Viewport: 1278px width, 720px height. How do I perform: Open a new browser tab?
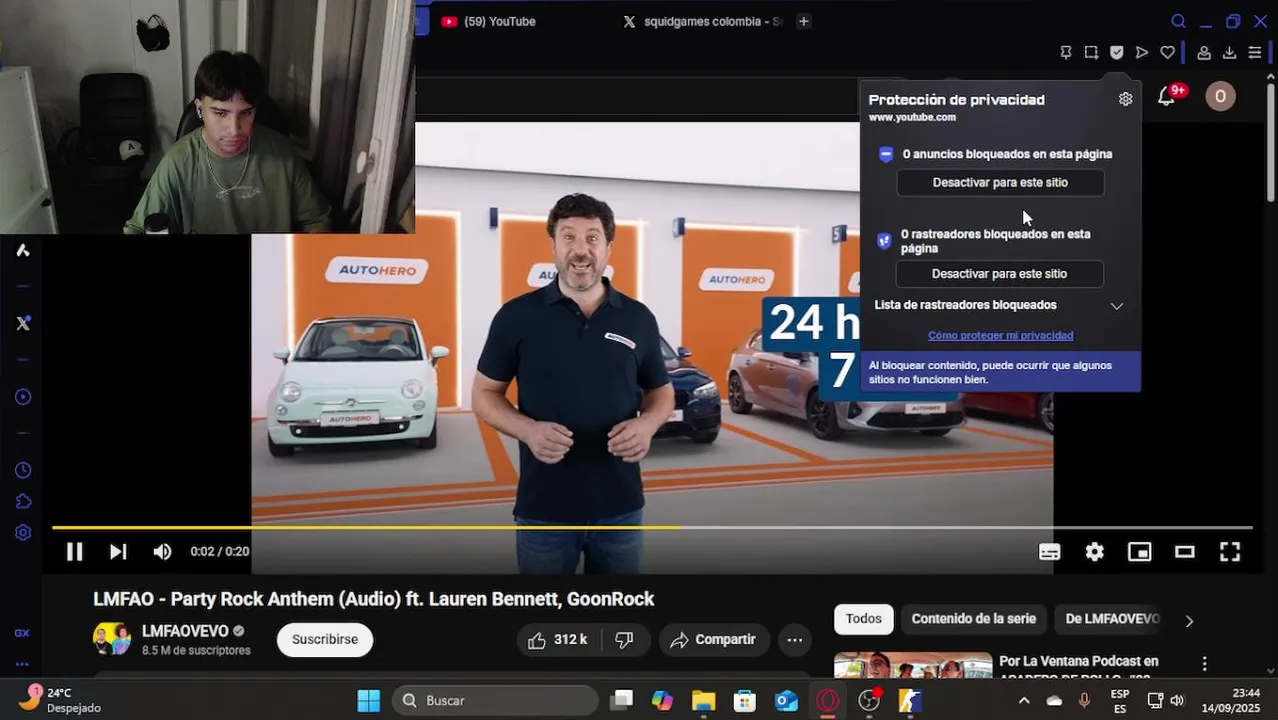803,21
